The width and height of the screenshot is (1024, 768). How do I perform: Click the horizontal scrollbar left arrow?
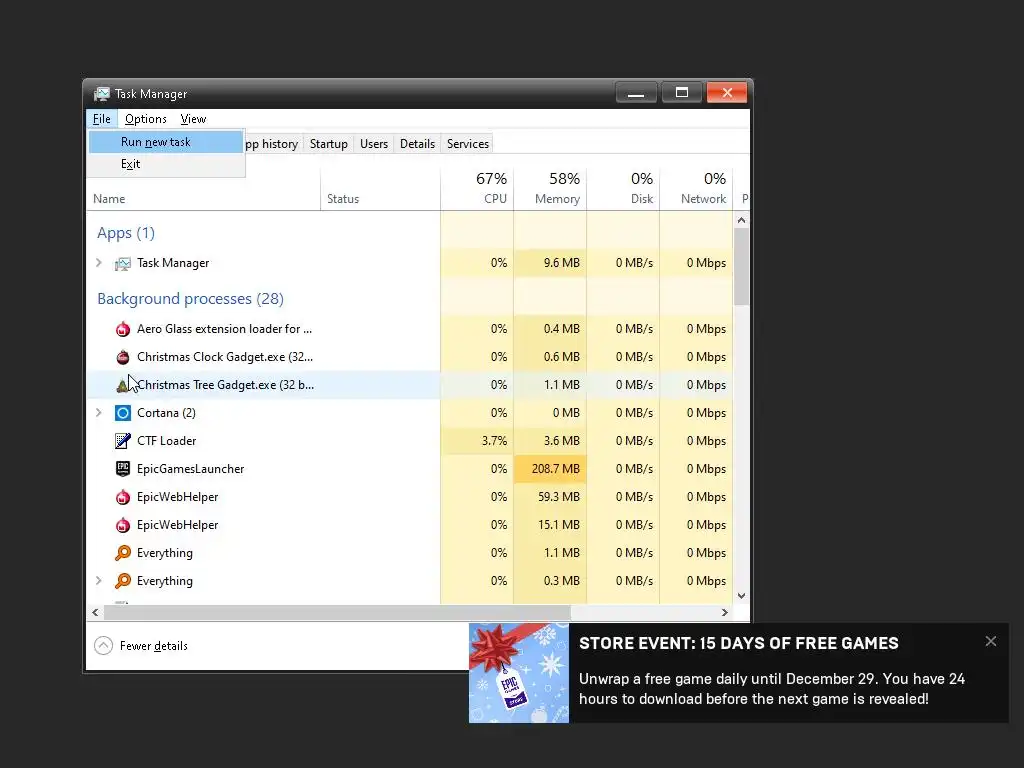tap(95, 613)
